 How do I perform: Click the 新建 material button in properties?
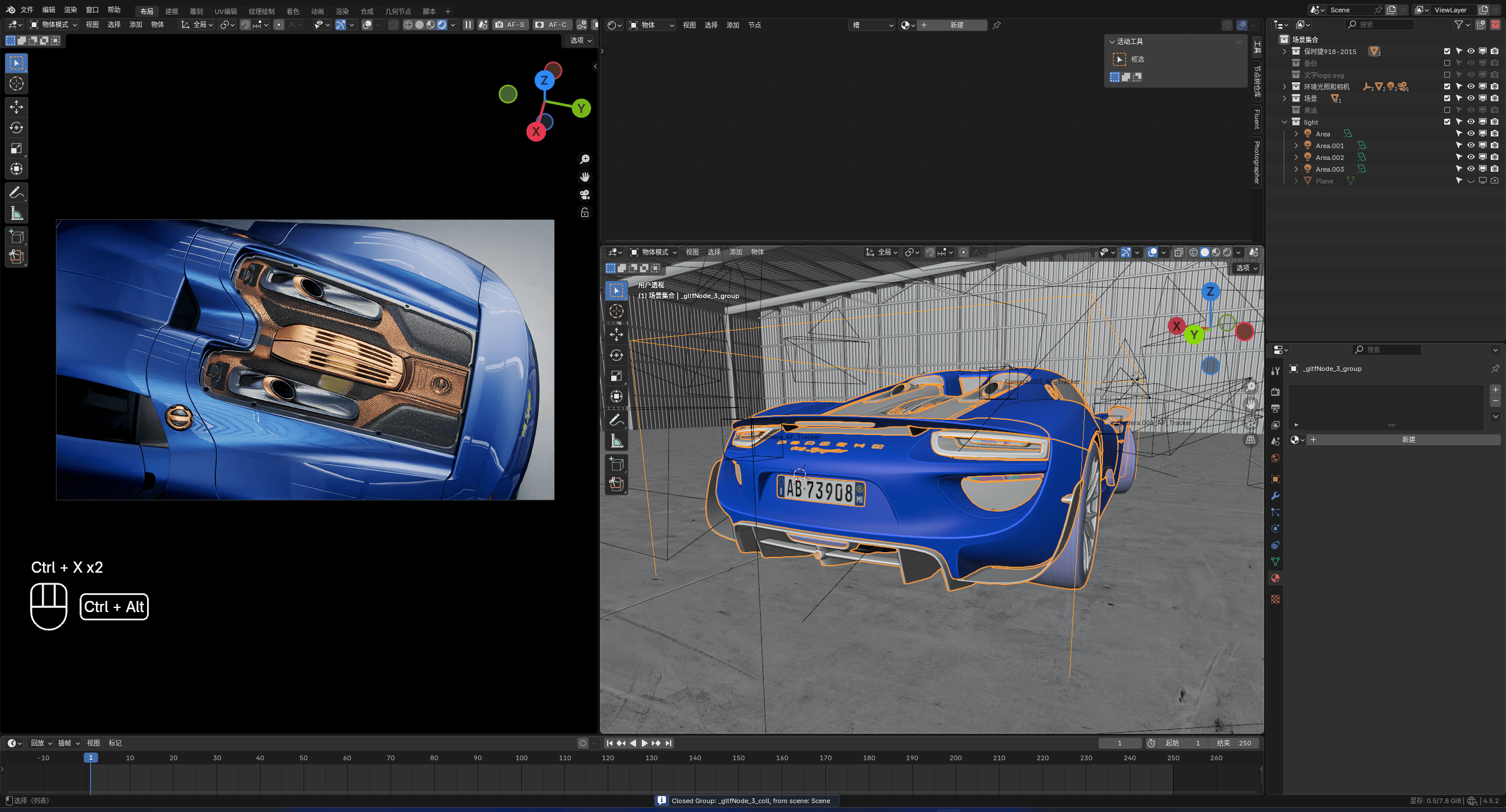1408,439
